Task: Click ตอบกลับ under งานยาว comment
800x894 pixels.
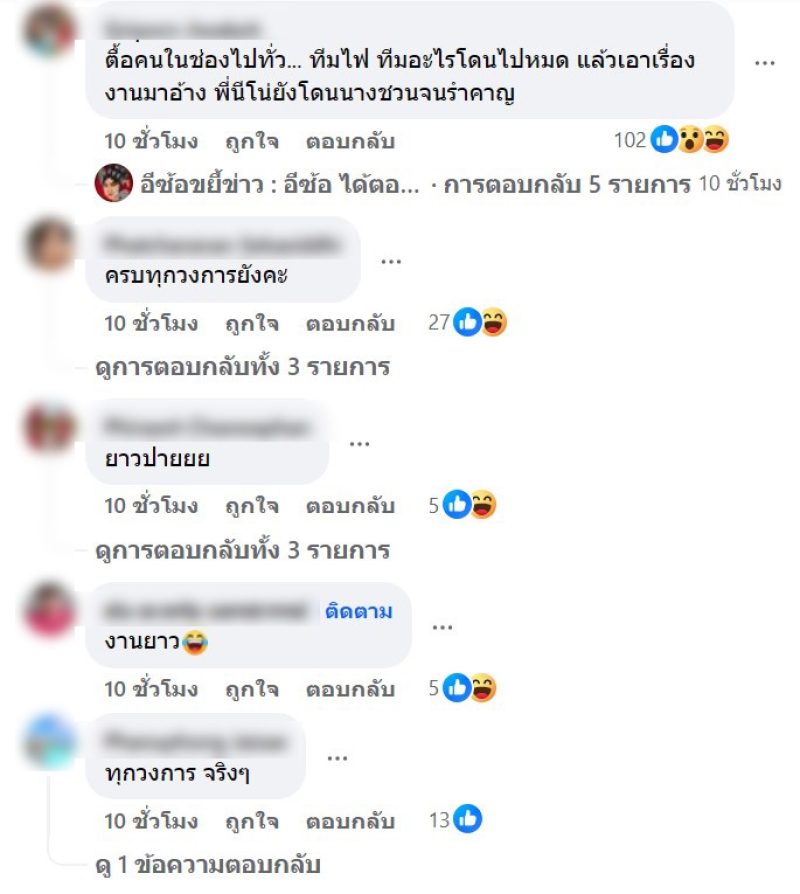Action: [x=350, y=689]
